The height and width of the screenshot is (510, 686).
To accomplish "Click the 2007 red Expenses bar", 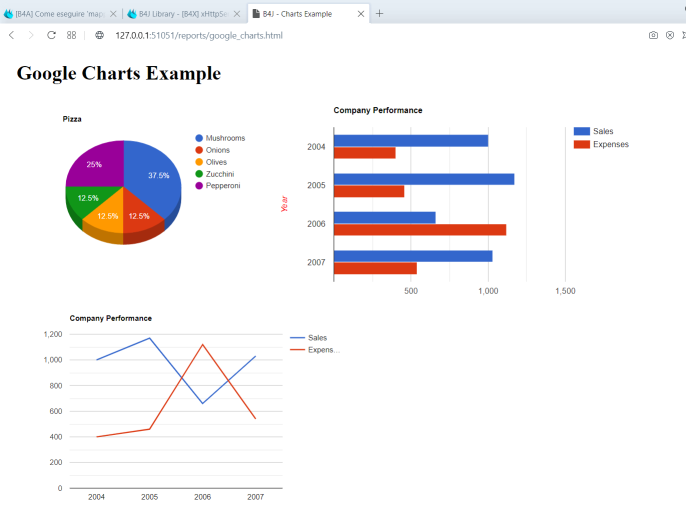I will [375, 268].
